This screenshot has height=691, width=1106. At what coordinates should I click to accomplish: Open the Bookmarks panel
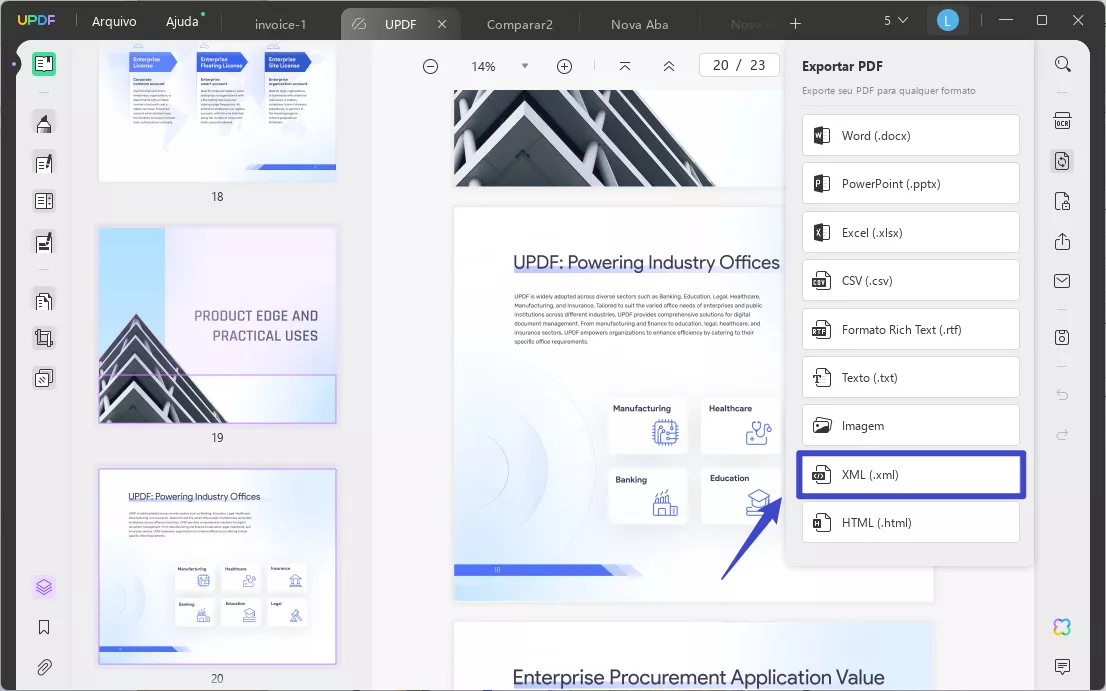click(x=44, y=628)
